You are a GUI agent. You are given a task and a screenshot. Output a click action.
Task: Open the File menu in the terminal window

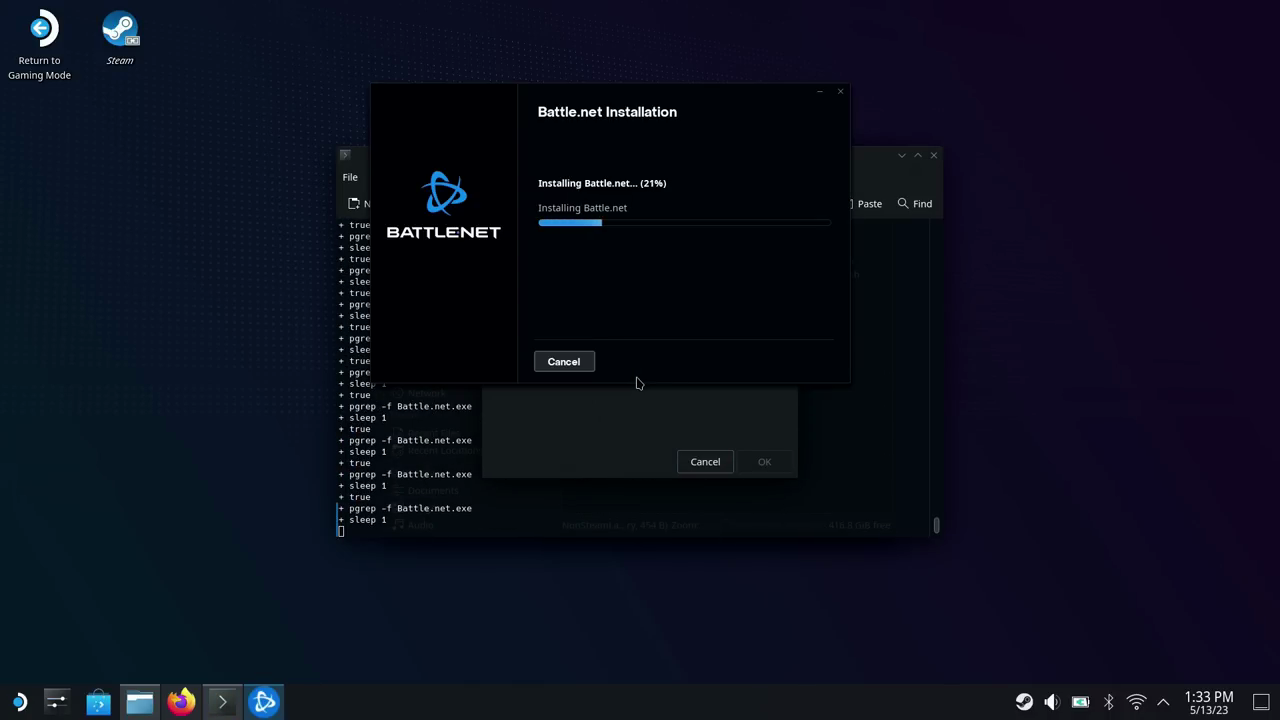[350, 177]
